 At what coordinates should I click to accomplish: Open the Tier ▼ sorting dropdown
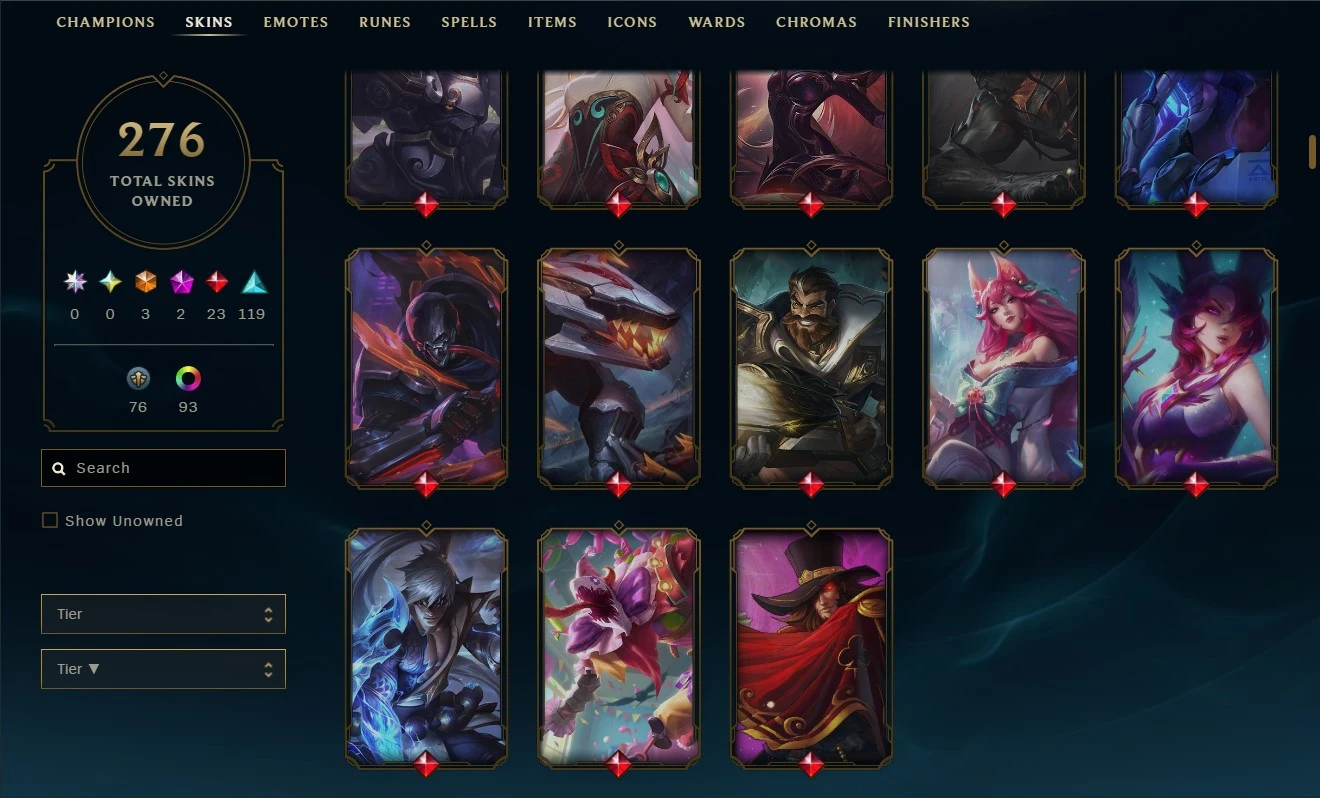[x=163, y=669]
